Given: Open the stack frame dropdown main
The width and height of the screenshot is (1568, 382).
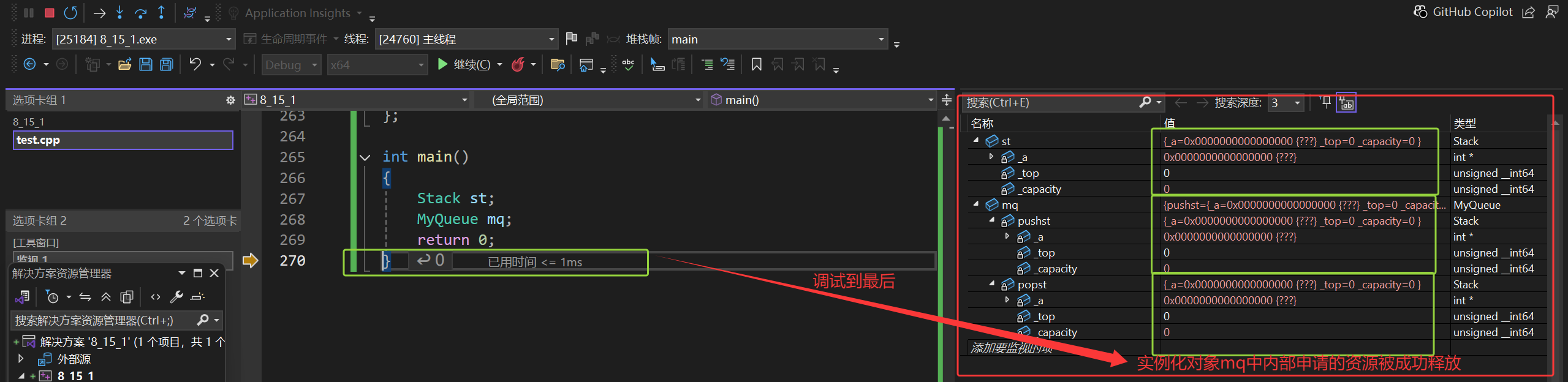Looking at the screenshot, I should 778,39.
